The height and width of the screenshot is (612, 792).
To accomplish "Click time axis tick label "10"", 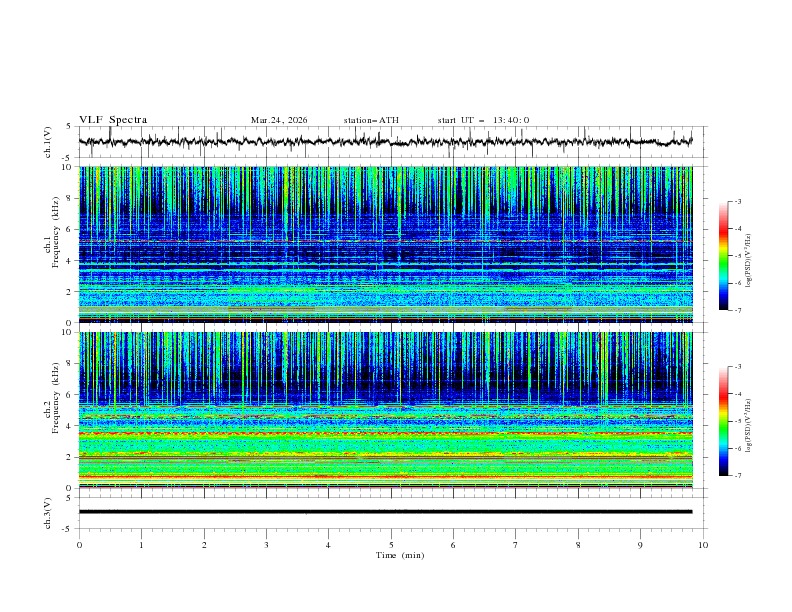I will pyautogui.click(x=703, y=545).
